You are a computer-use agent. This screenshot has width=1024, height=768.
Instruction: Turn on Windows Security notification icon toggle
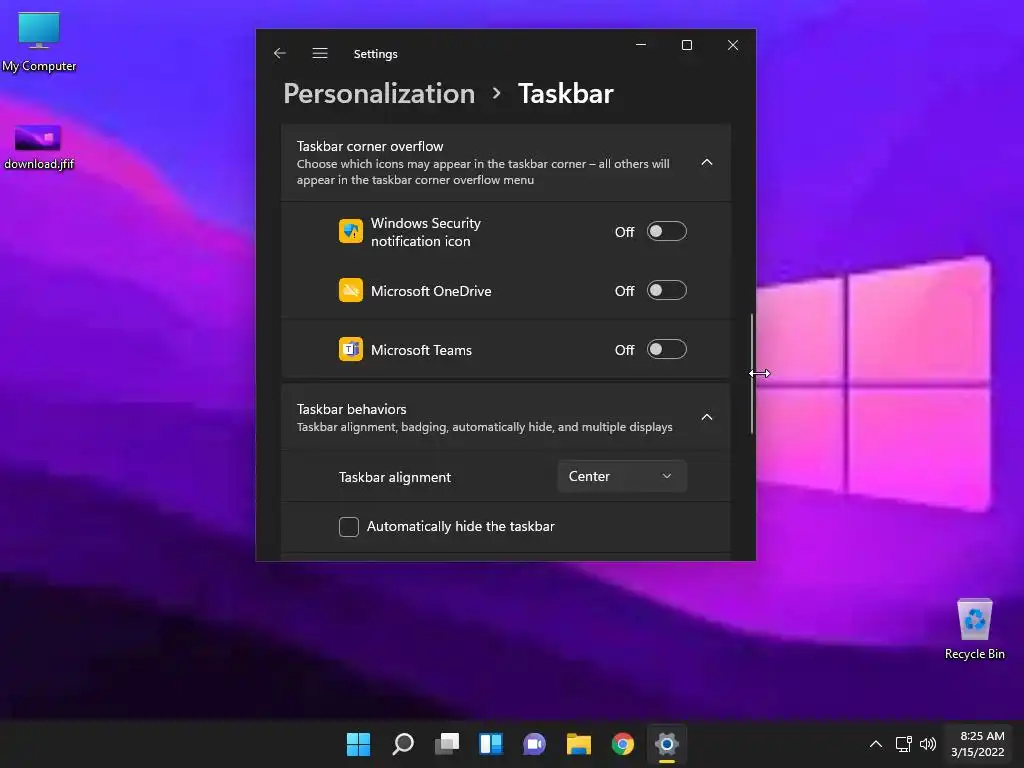[666, 231]
